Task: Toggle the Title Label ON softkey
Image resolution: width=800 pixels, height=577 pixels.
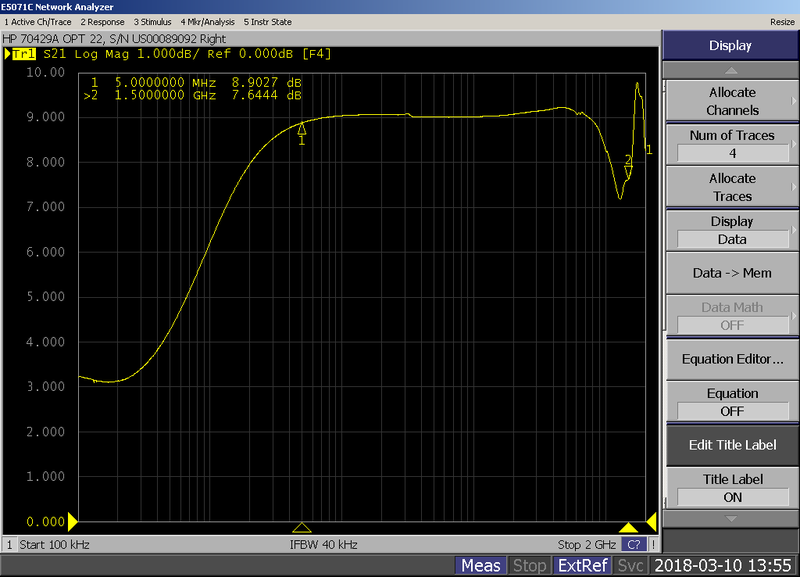Action: [732, 488]
